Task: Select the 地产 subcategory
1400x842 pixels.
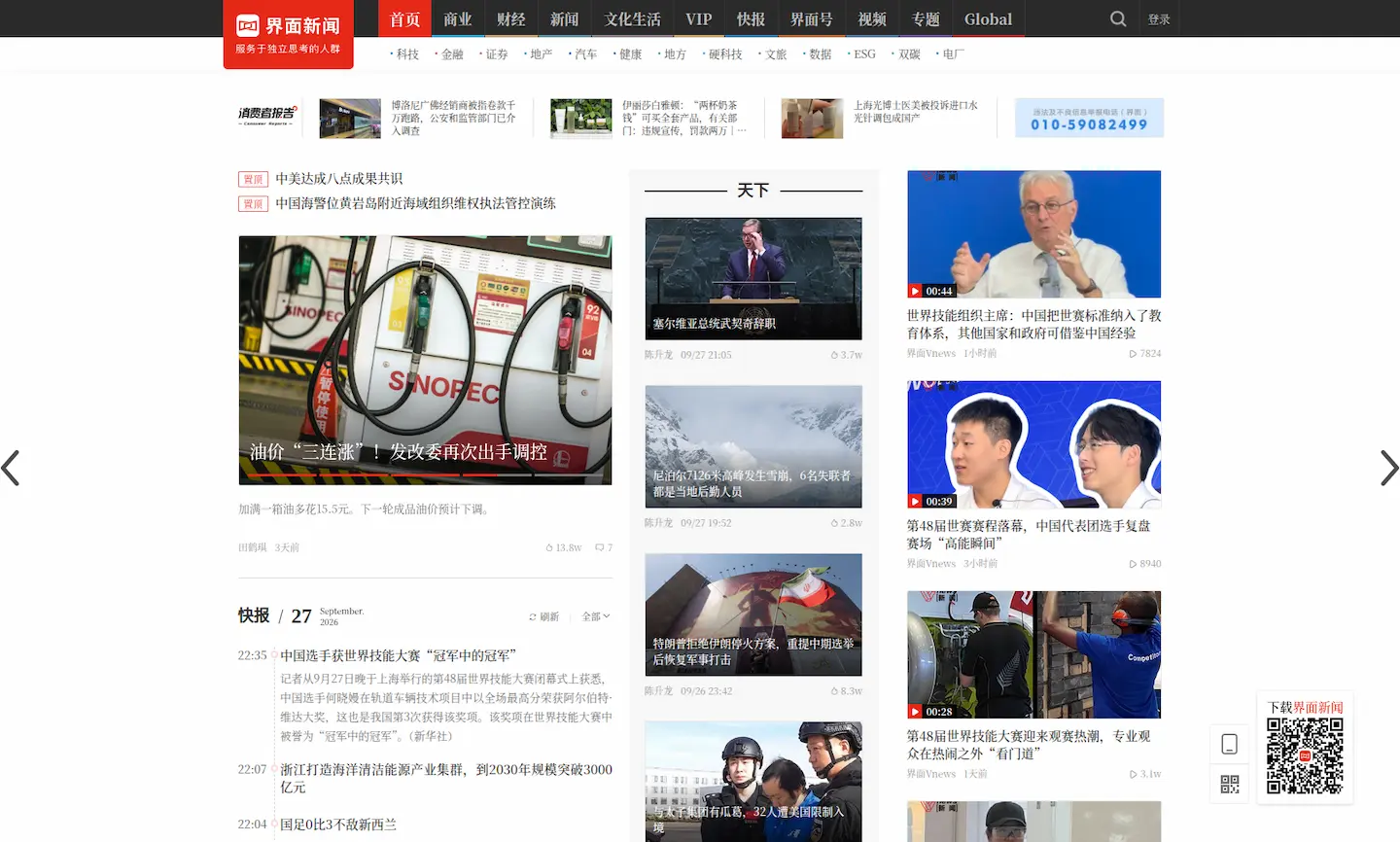Action: (542, 54)
